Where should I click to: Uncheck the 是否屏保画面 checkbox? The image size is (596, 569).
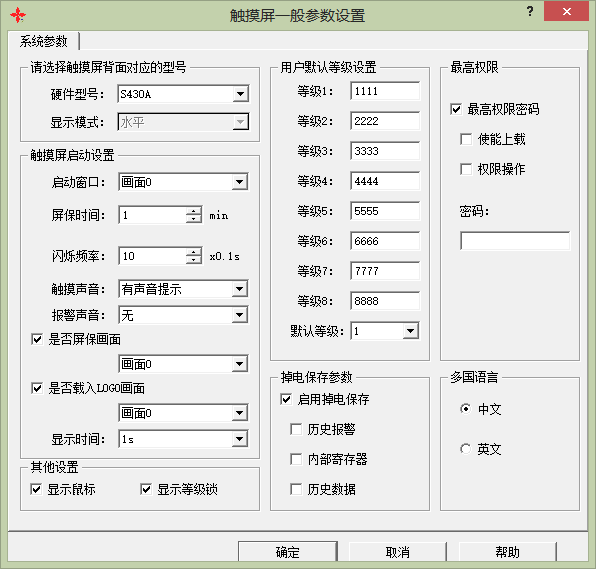coord(37,339)
